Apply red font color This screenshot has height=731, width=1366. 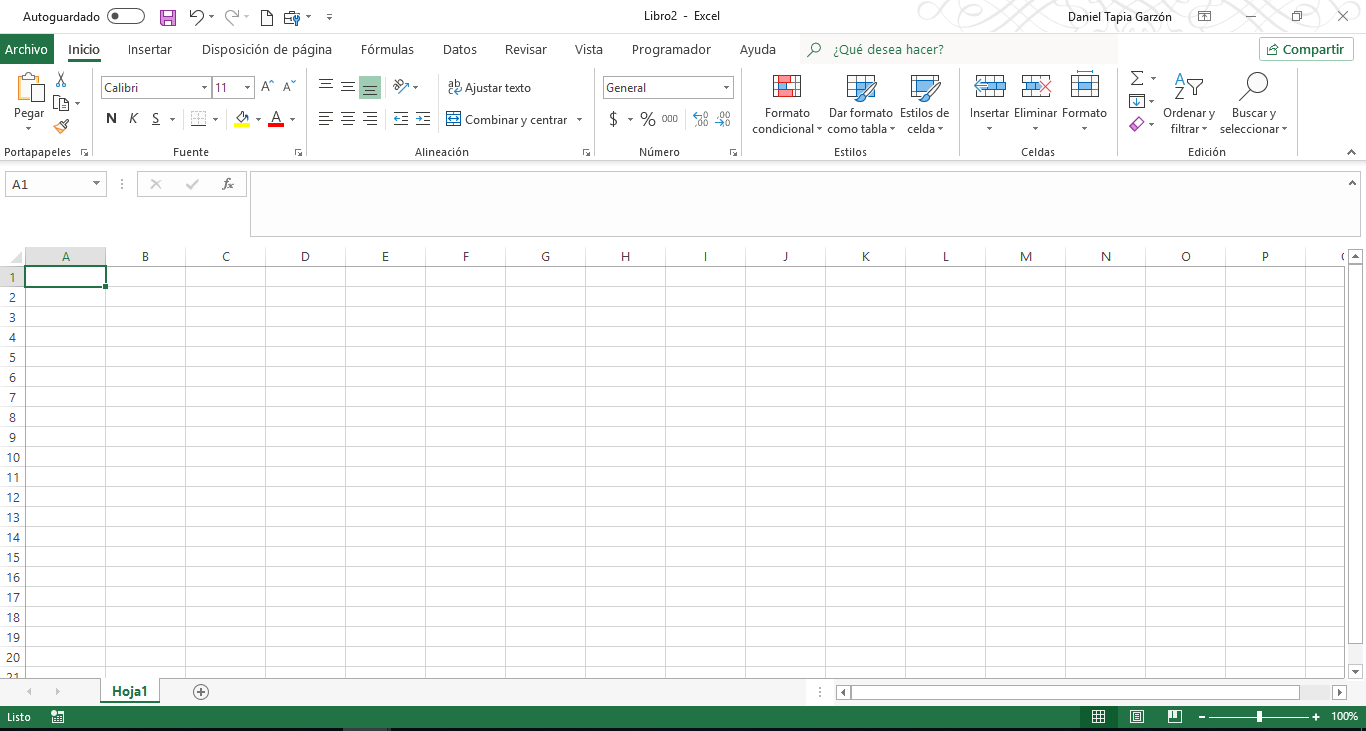[x=276, y=119]
